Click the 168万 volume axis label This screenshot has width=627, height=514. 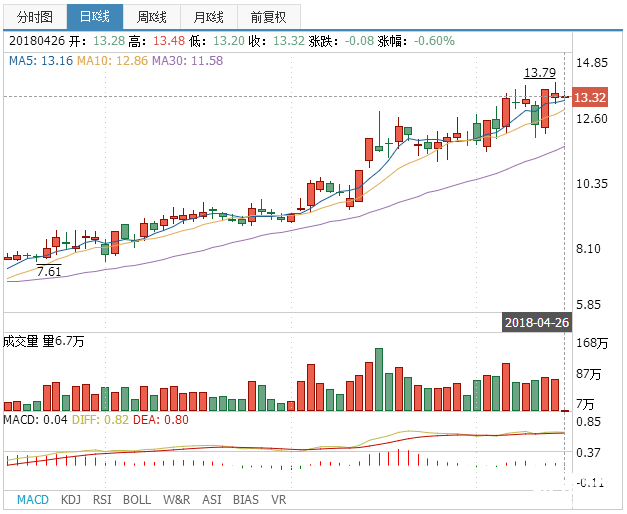click(x=592, y=343)
